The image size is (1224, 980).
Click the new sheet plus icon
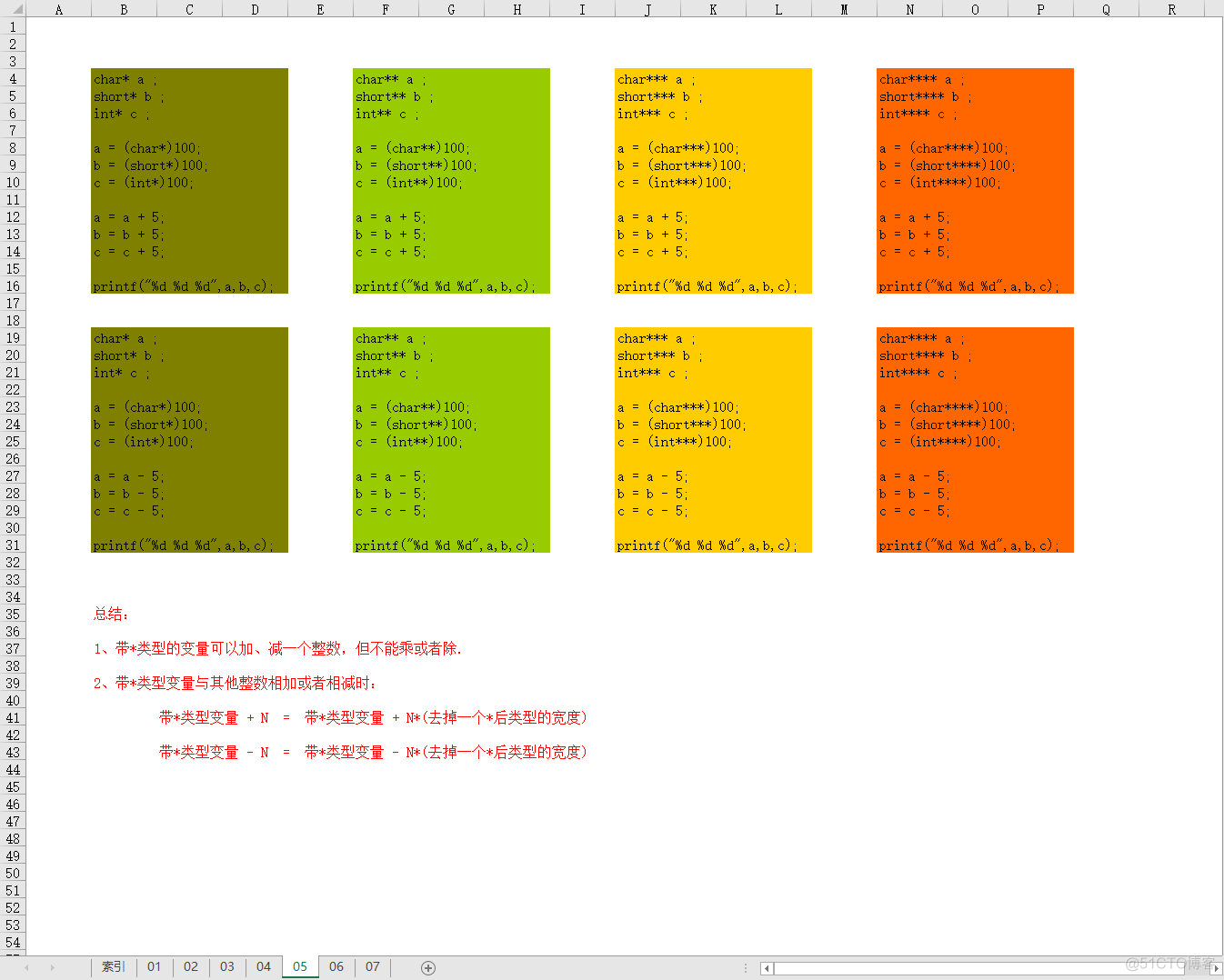pos(428,967)
